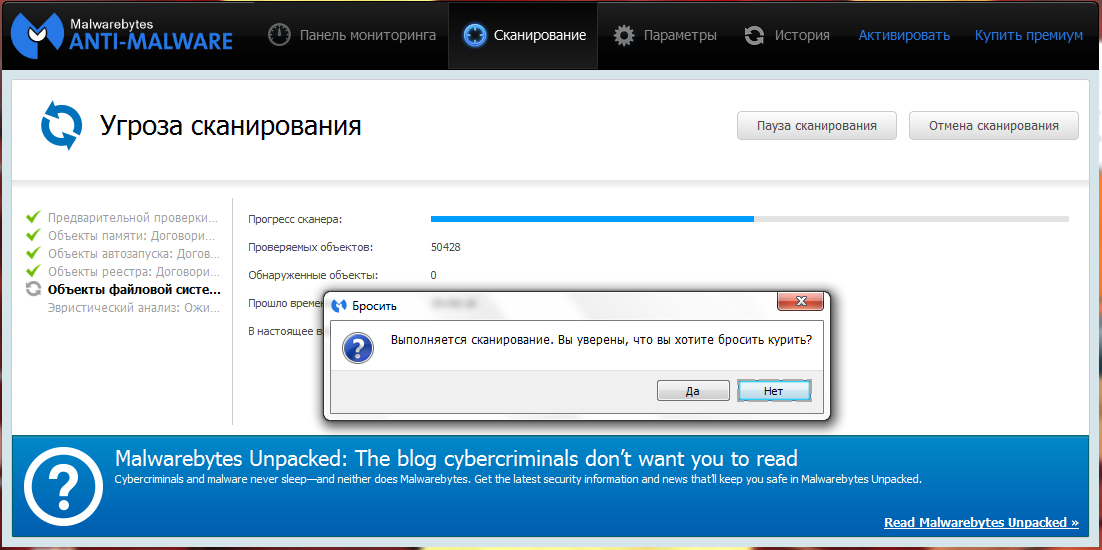
Task: Click the Купить премиум link
Action: click(1028, 35)
